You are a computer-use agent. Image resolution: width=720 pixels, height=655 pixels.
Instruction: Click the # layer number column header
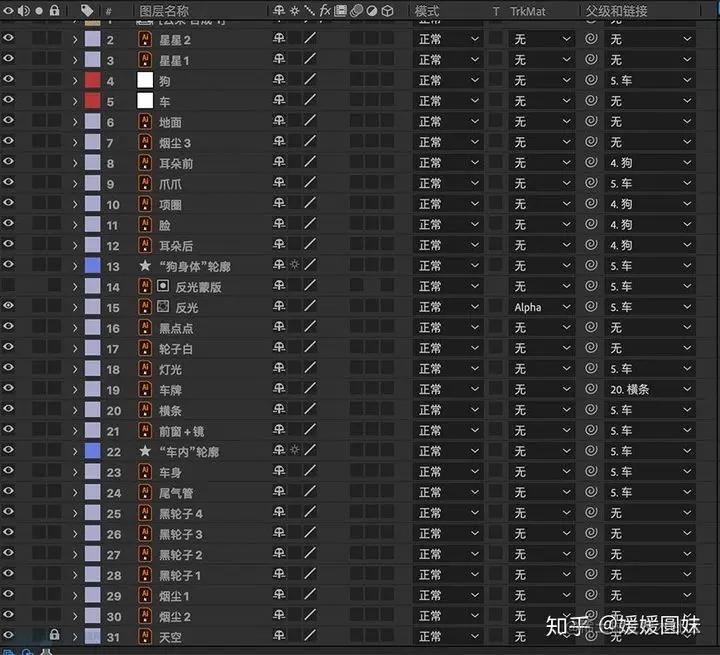[109, 11]
